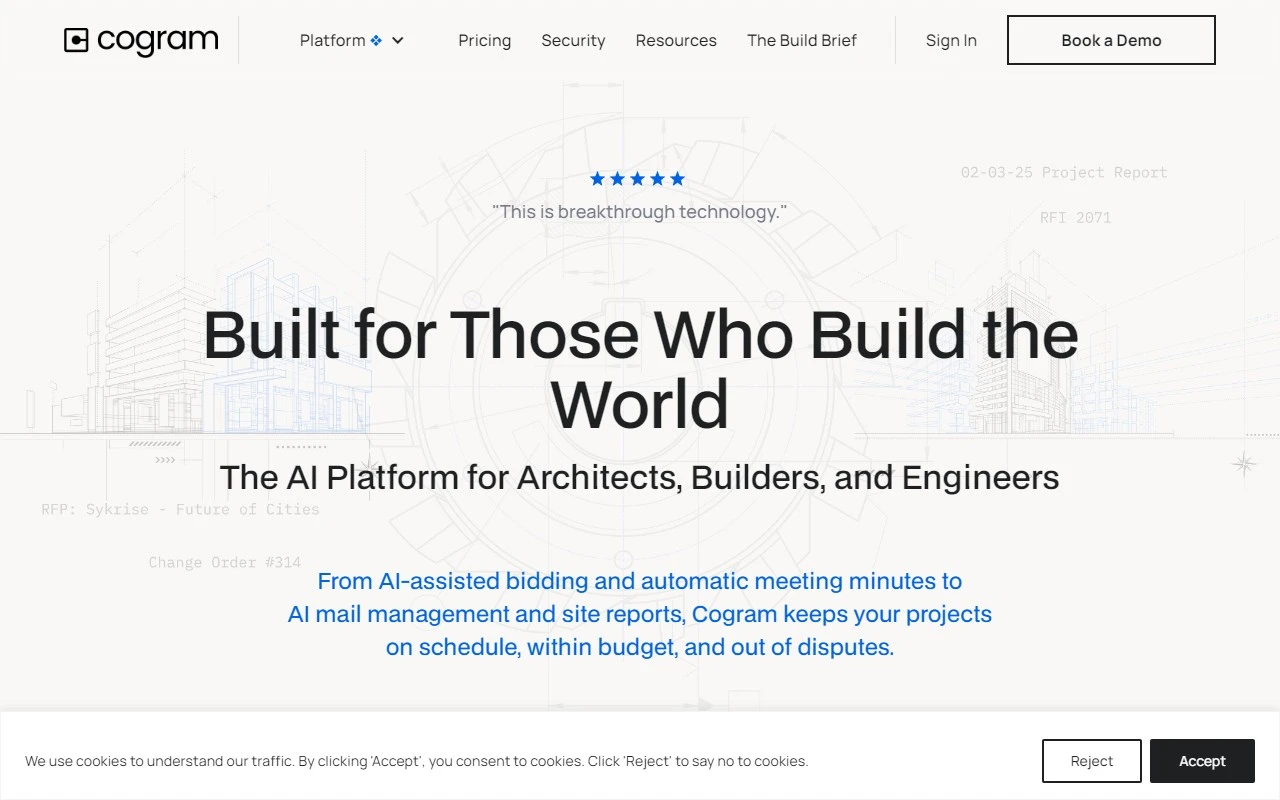The image size is (1280, 800).
Task: Click the chevron next to Platform
Action: 398,41
